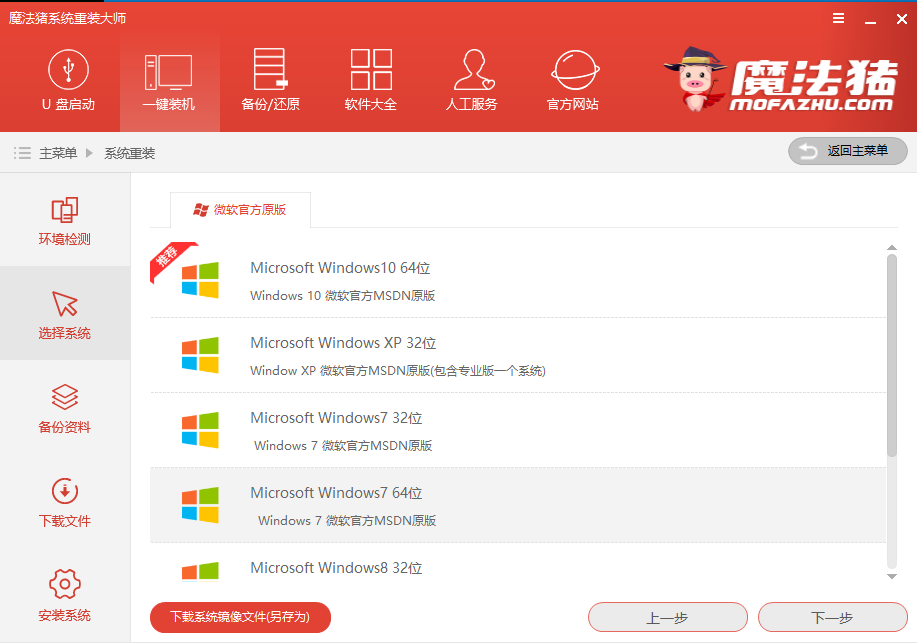Click 下载系统镜像文件(另存为) download image button

(239, 617)
